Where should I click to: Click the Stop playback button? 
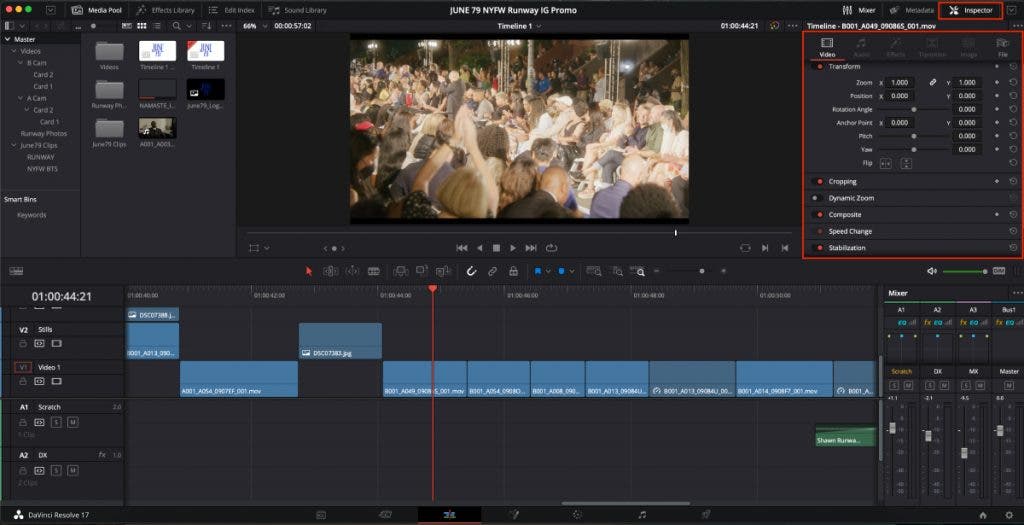click(x=496, y=248)
